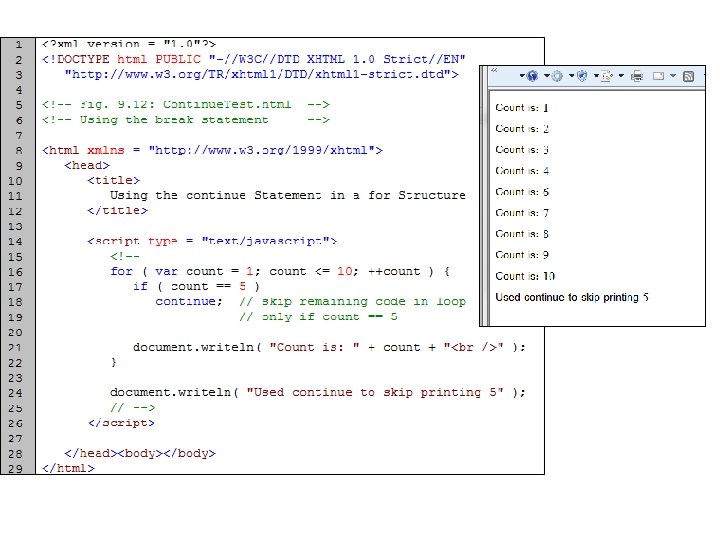Click the "continue;" keyword in code
The width and height of the screenshot is (720, 540).
189,302
